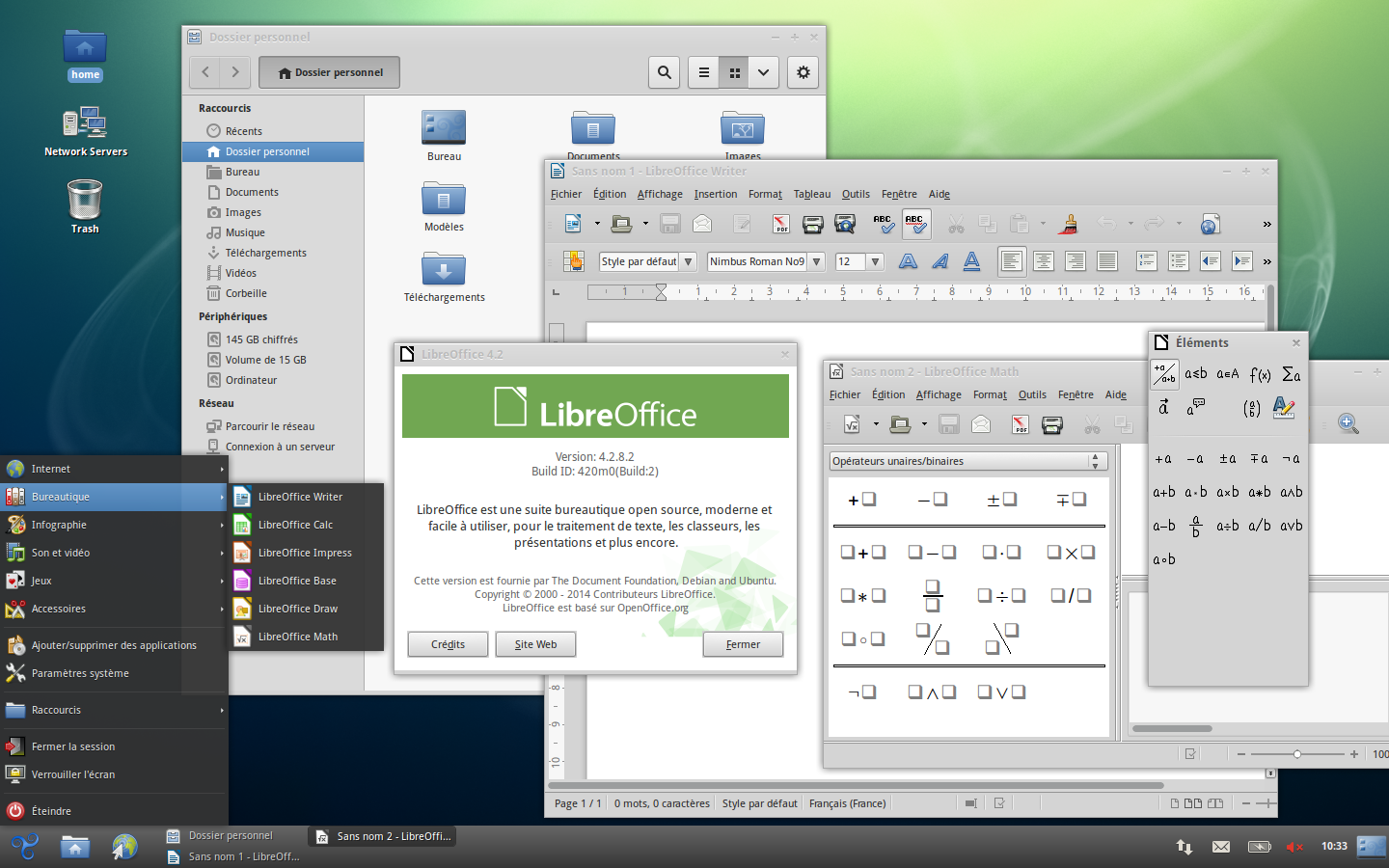
Task: Toggle AutoSpellcheck in Writer toolbar
Action: (x=916, y=224)
